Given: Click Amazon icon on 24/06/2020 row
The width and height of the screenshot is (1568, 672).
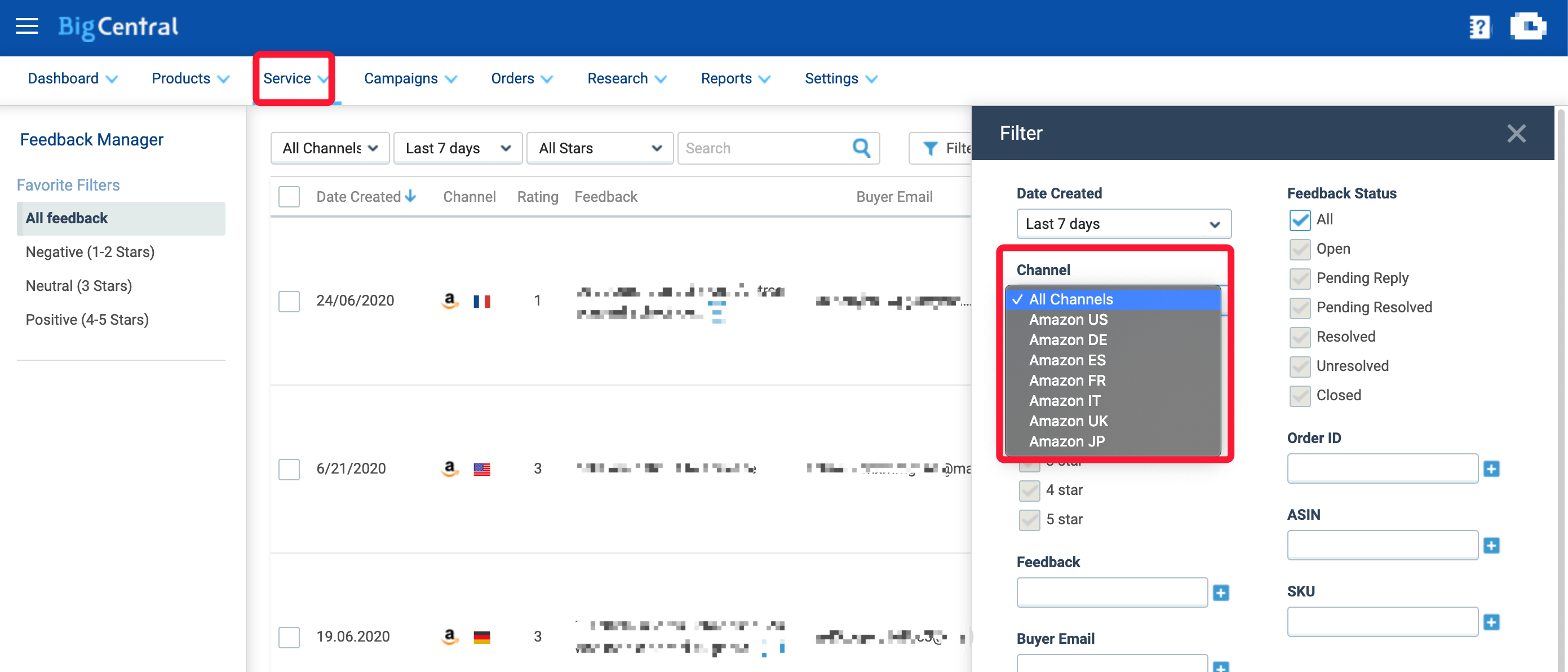Looking at the screenshot, I should [x=449, y=300].
